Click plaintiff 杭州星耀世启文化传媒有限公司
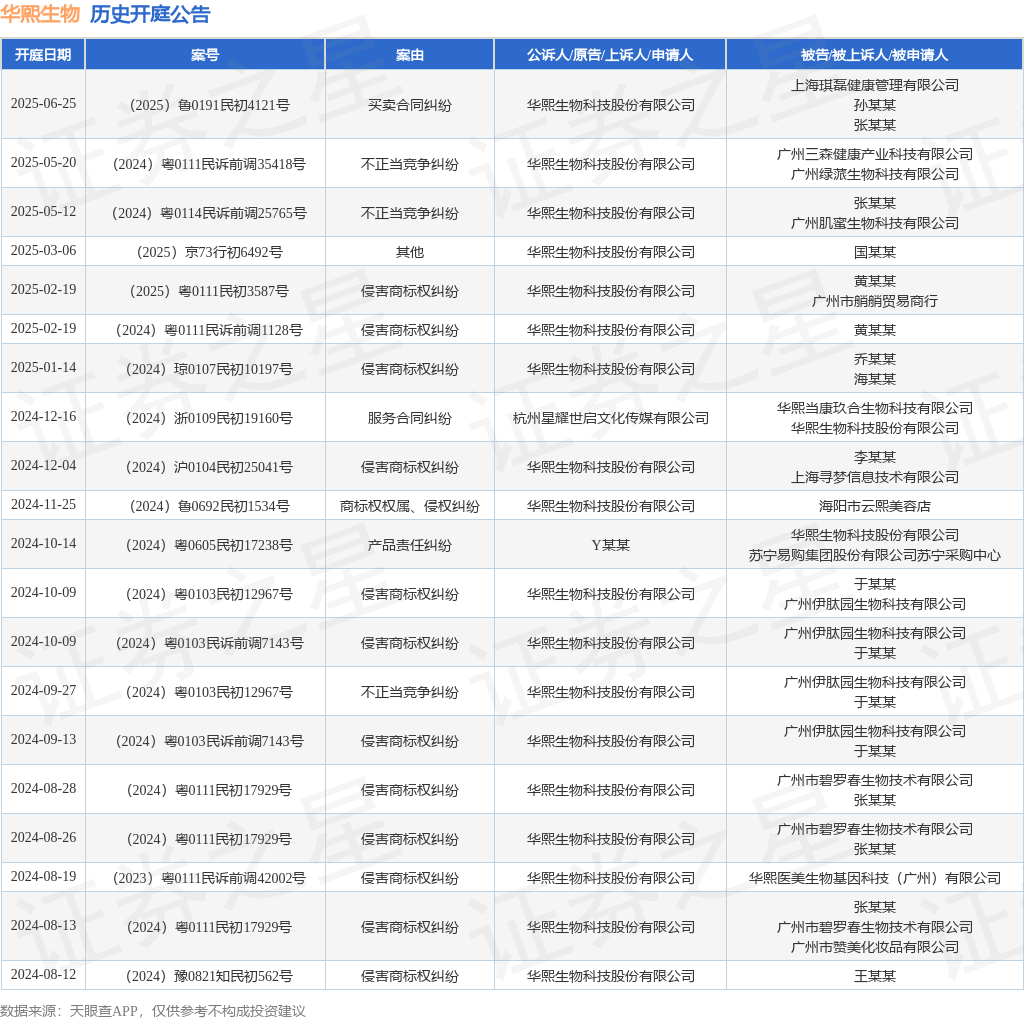Viewport: 1024px width, 1020px height. click(x=610, y=418)
